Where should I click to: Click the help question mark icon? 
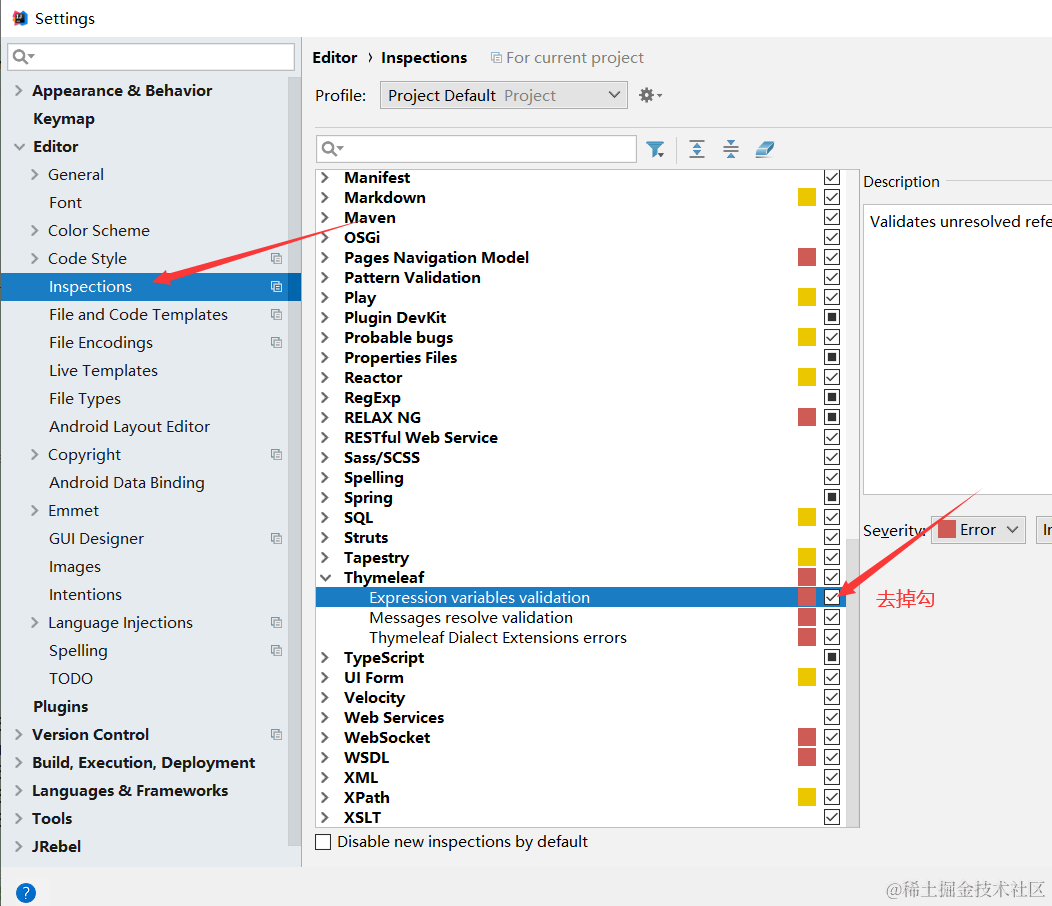[25, 893]
